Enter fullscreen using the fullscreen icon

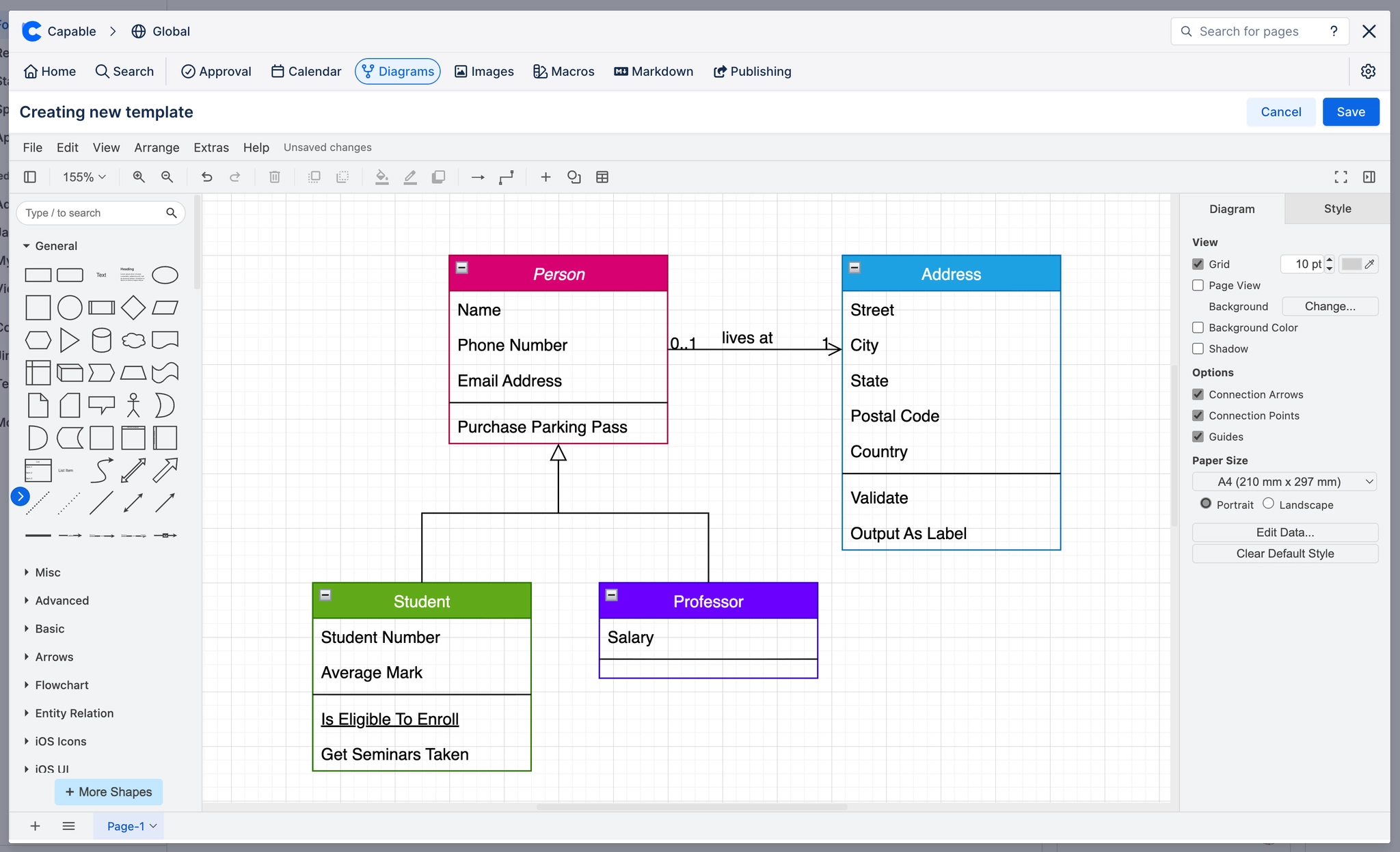click(1341, 176)
